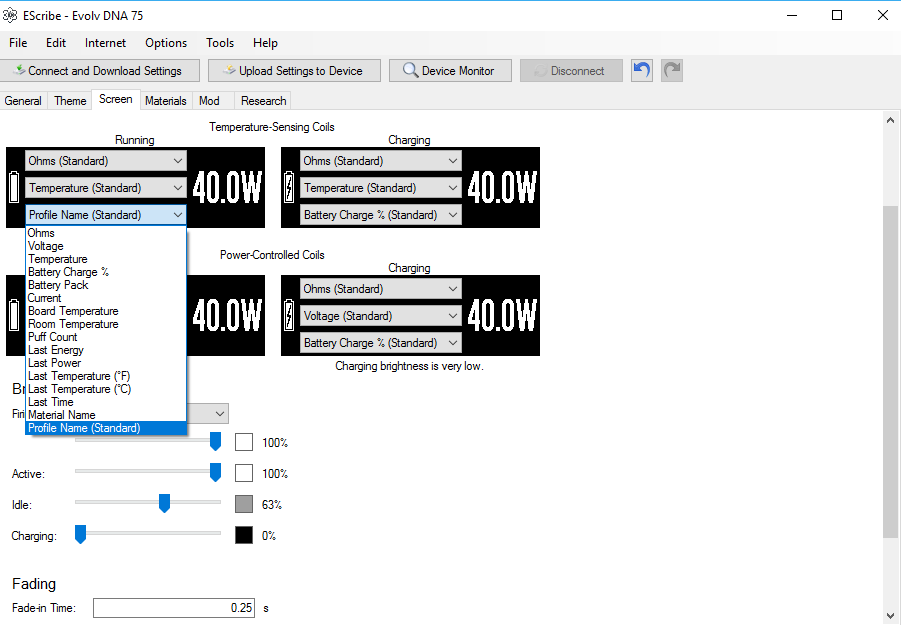Open the Options menu

click(x=166, y=43)
